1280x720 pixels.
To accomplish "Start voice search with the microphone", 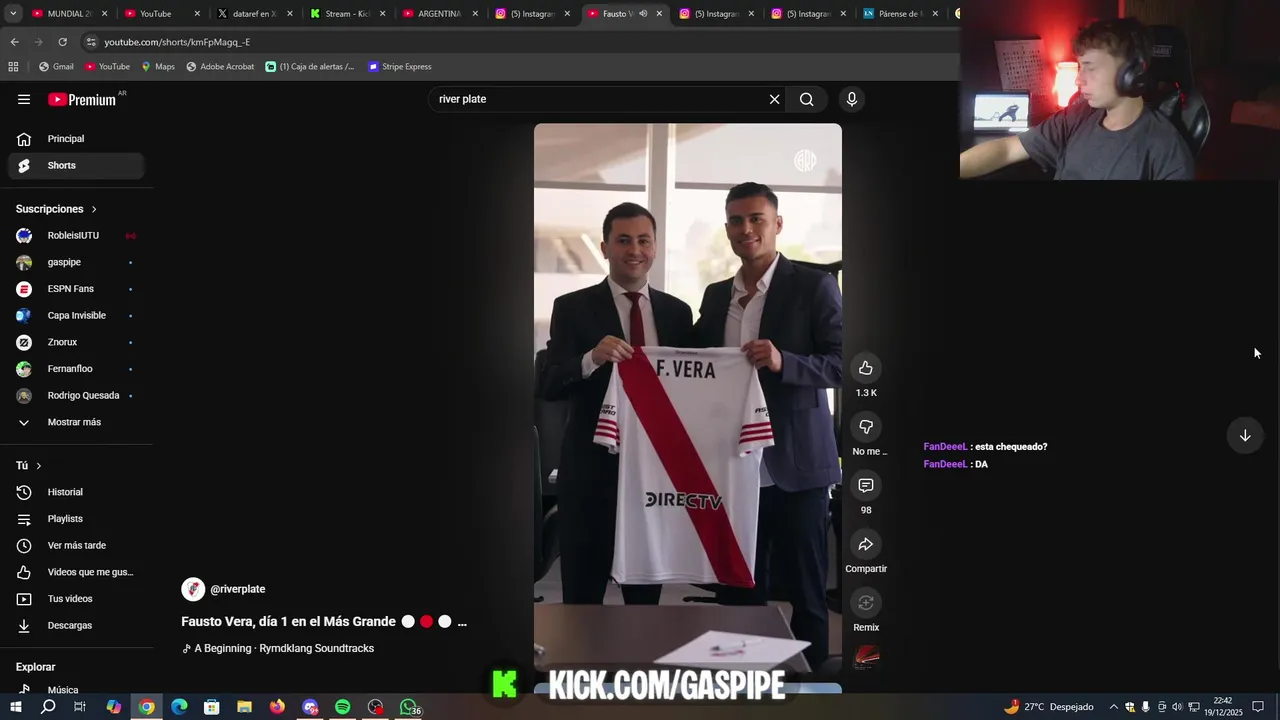I will pyautogui.click(x=852, y=99).
